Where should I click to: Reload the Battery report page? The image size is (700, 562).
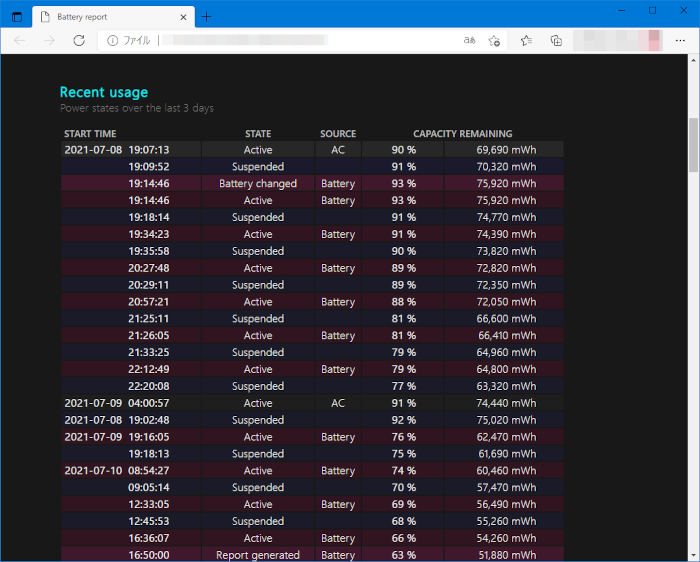[79, 40]
